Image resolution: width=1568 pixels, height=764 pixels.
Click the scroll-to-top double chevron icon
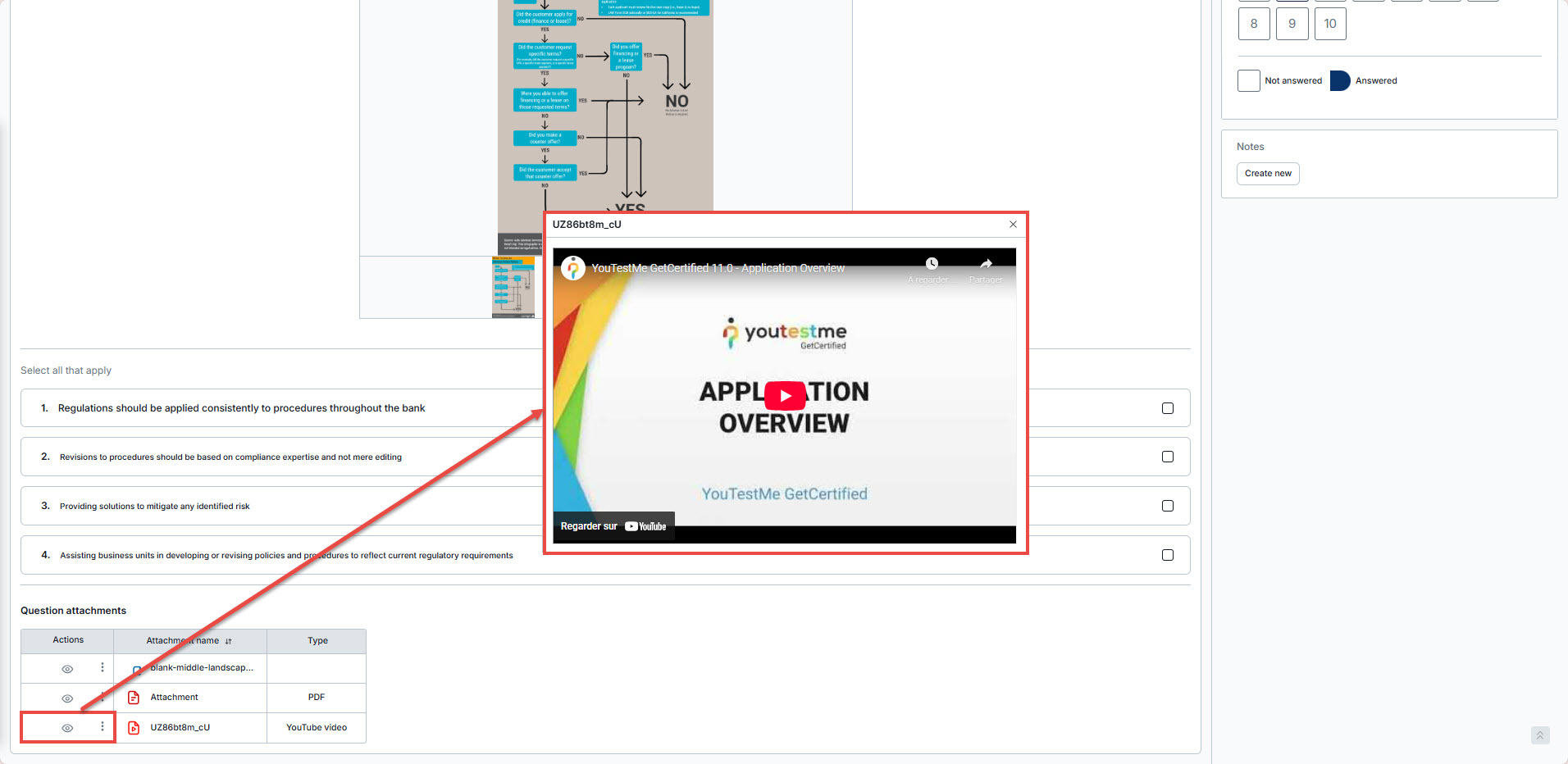click(x=1539, y=735)
